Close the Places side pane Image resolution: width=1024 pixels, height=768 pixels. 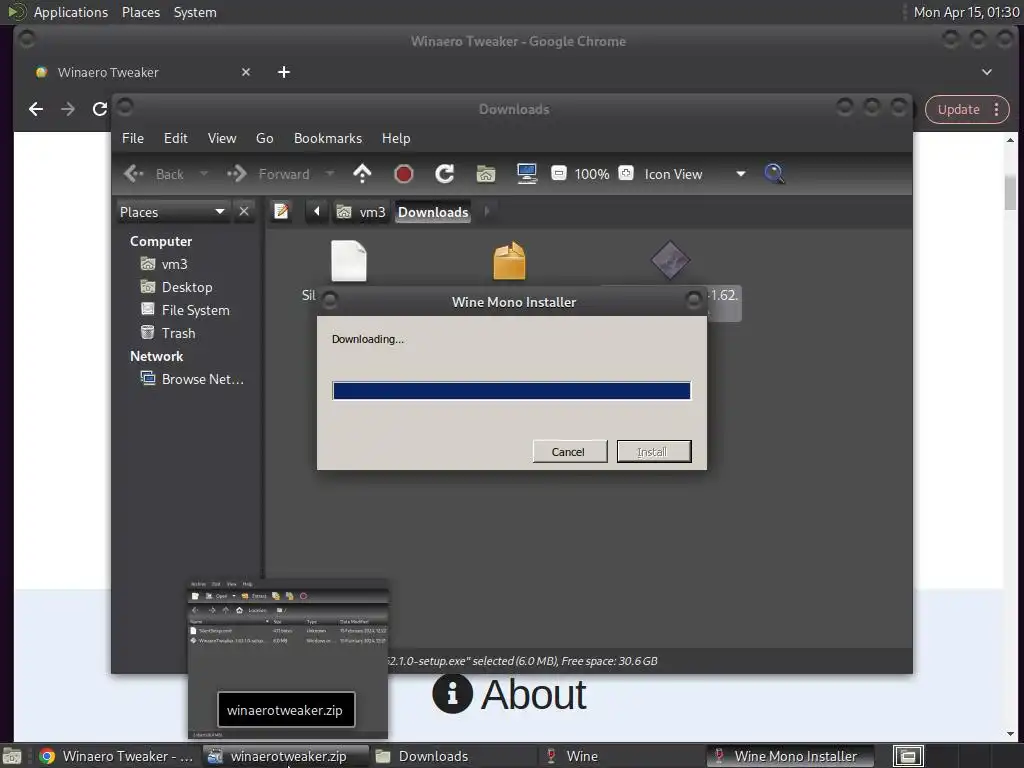click(244, 212)
